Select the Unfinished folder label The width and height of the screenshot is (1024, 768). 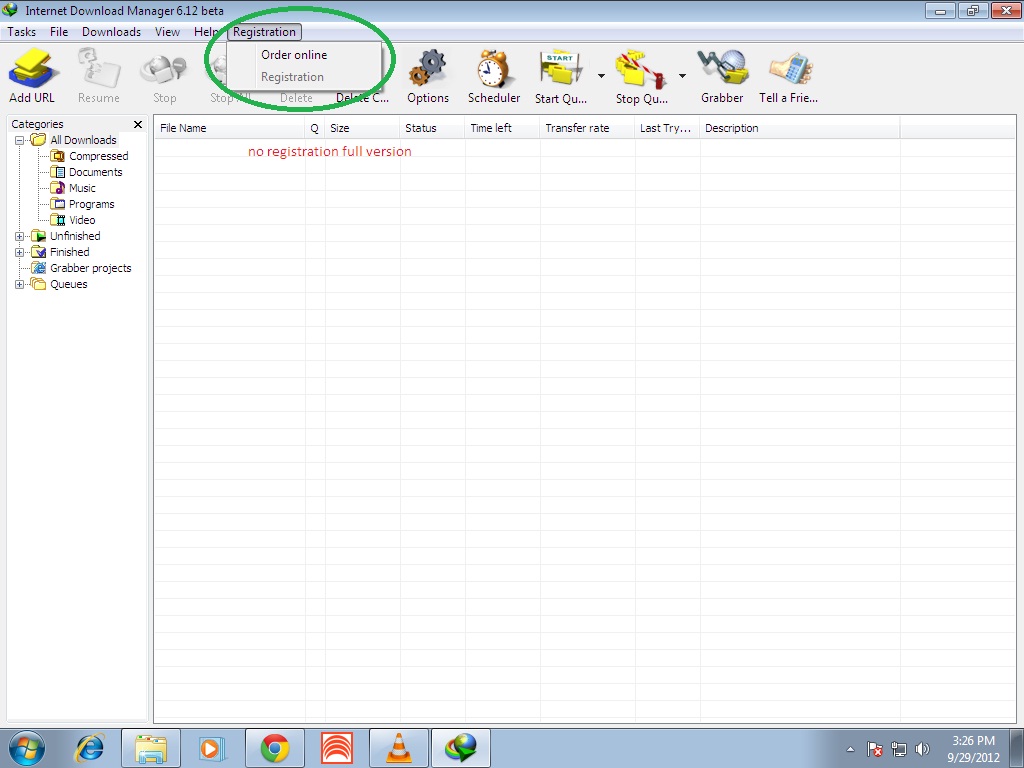(75, 236)
